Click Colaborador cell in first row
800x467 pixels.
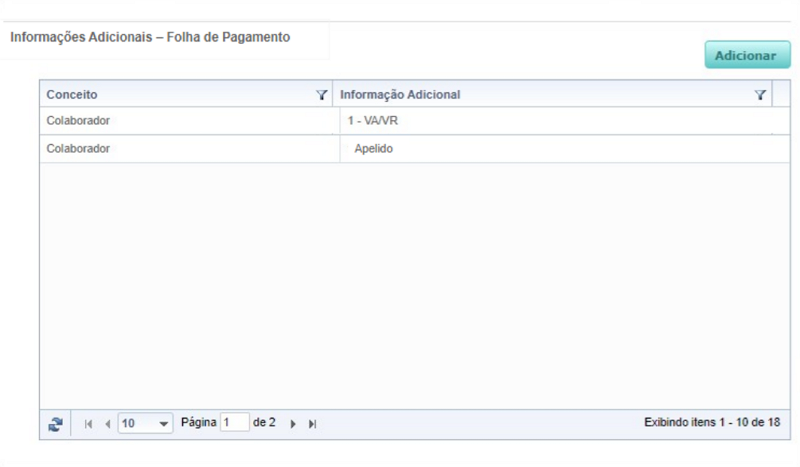(78, 121)
